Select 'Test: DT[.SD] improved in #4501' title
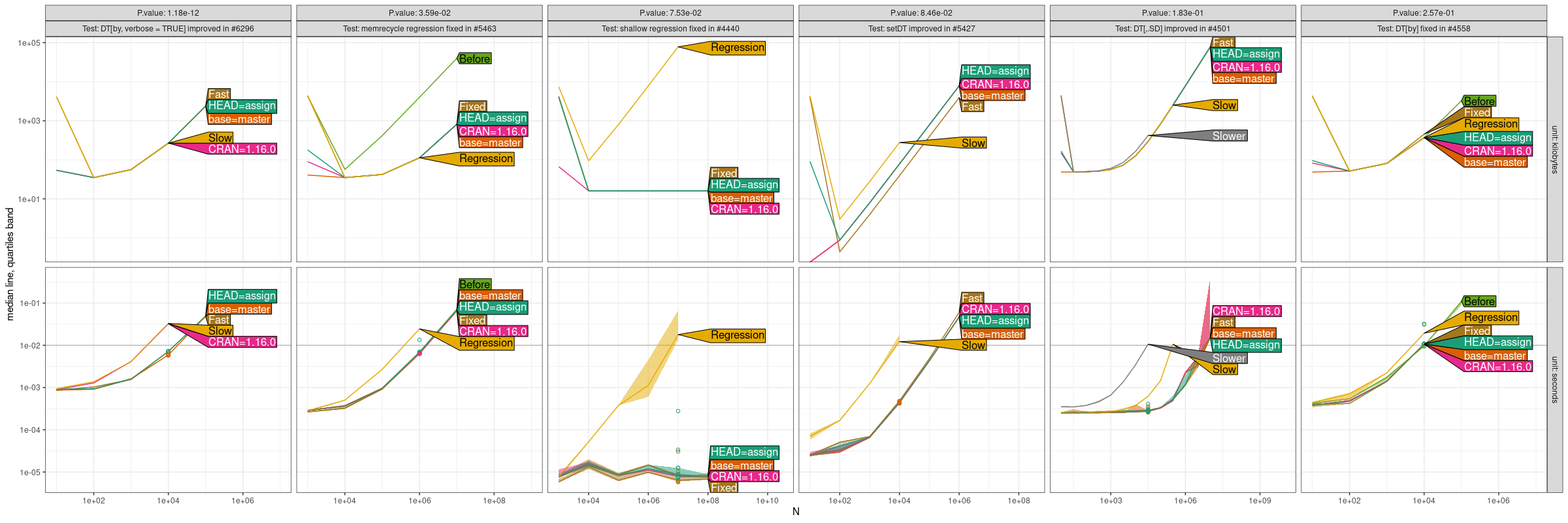 pyautogui.click(x=1173, y=29)
